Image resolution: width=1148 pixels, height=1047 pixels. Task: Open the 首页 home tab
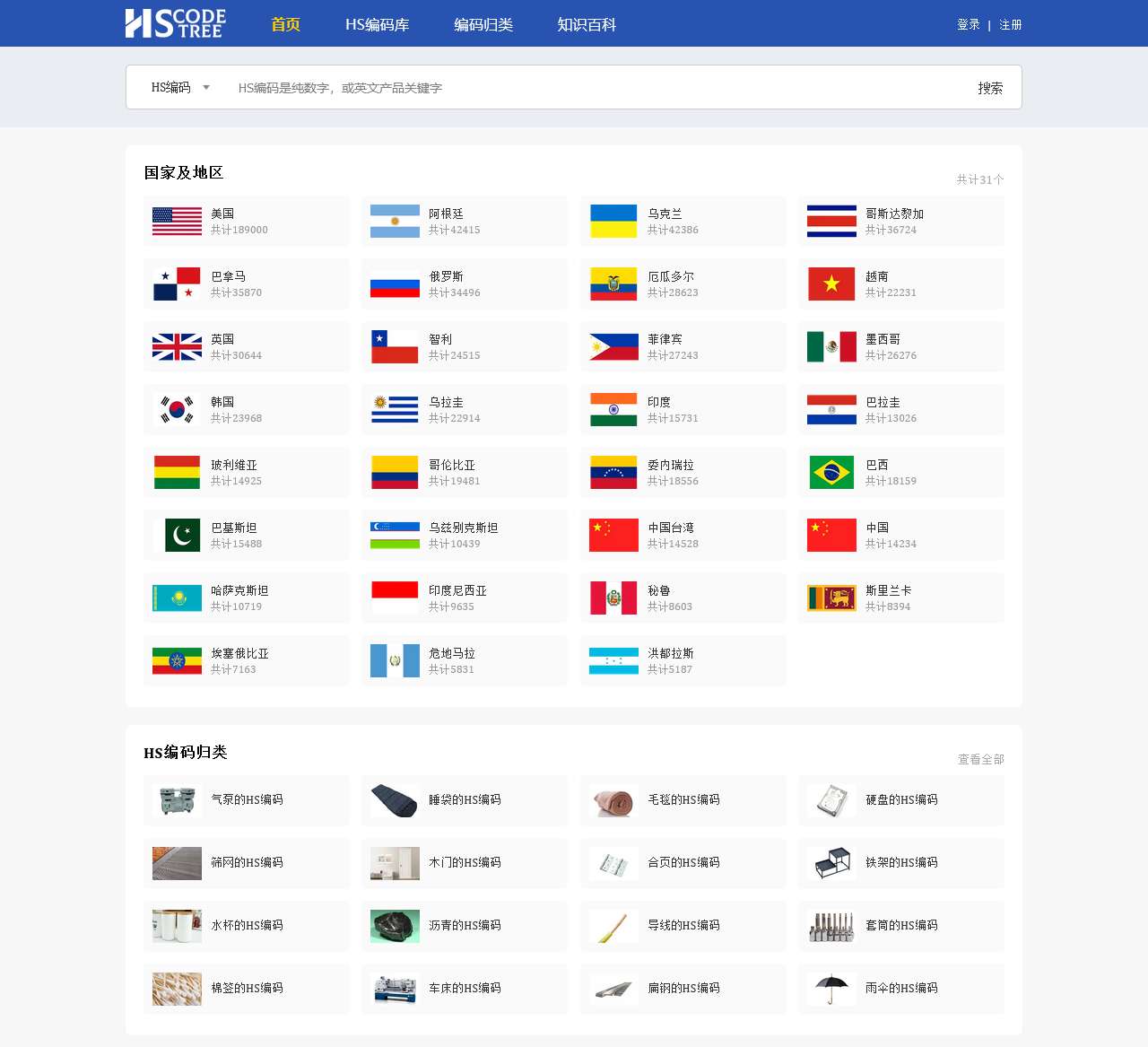pos(285,24)
